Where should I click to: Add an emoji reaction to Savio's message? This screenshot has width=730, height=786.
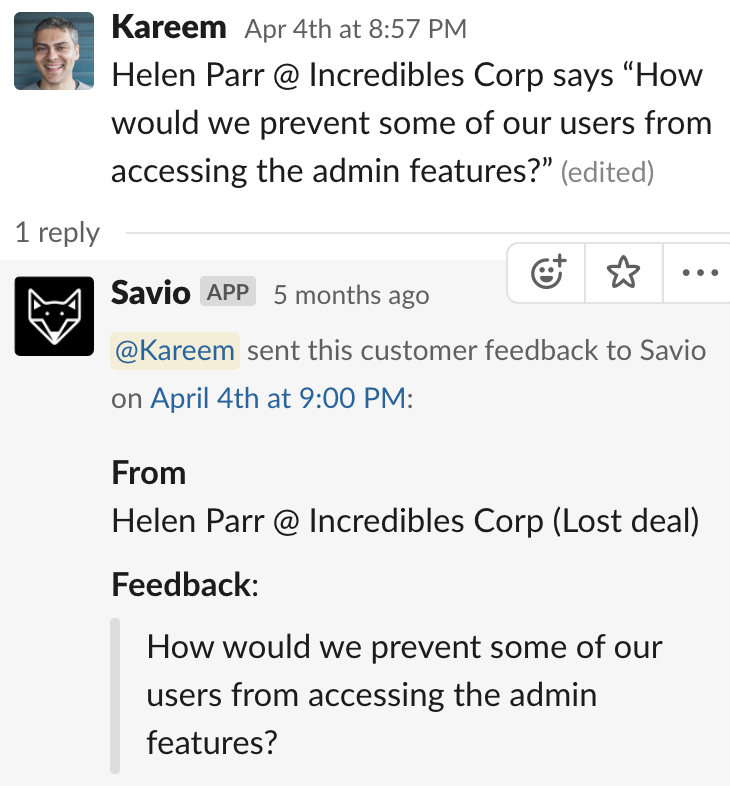pyautogui.click(x=546, y=273)
